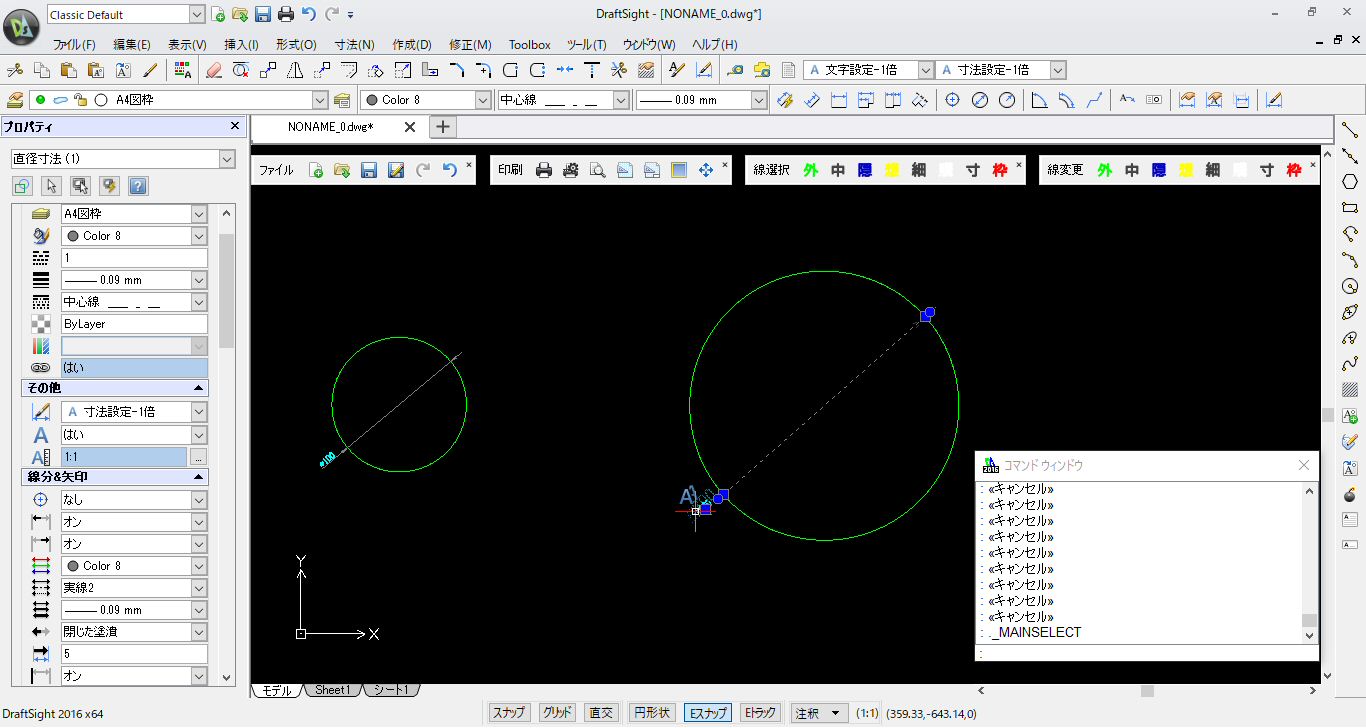Save using the floating ファイル toolbar icon

tap(369, 170)
